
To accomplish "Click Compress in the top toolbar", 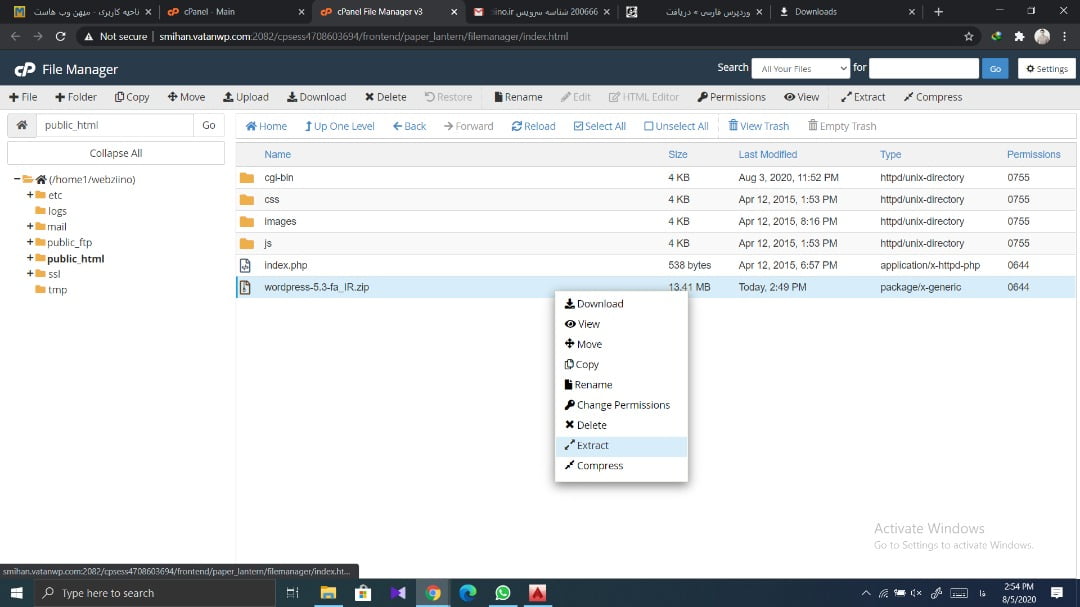I will [x=933, y=97].
